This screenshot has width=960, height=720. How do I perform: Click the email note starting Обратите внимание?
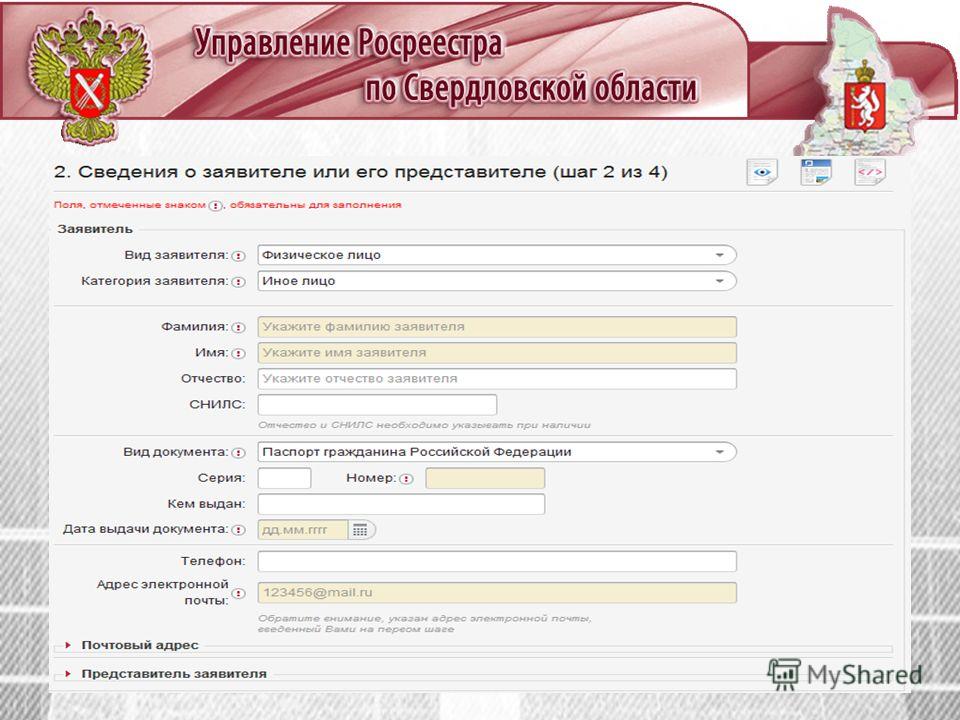coord(424,623)
